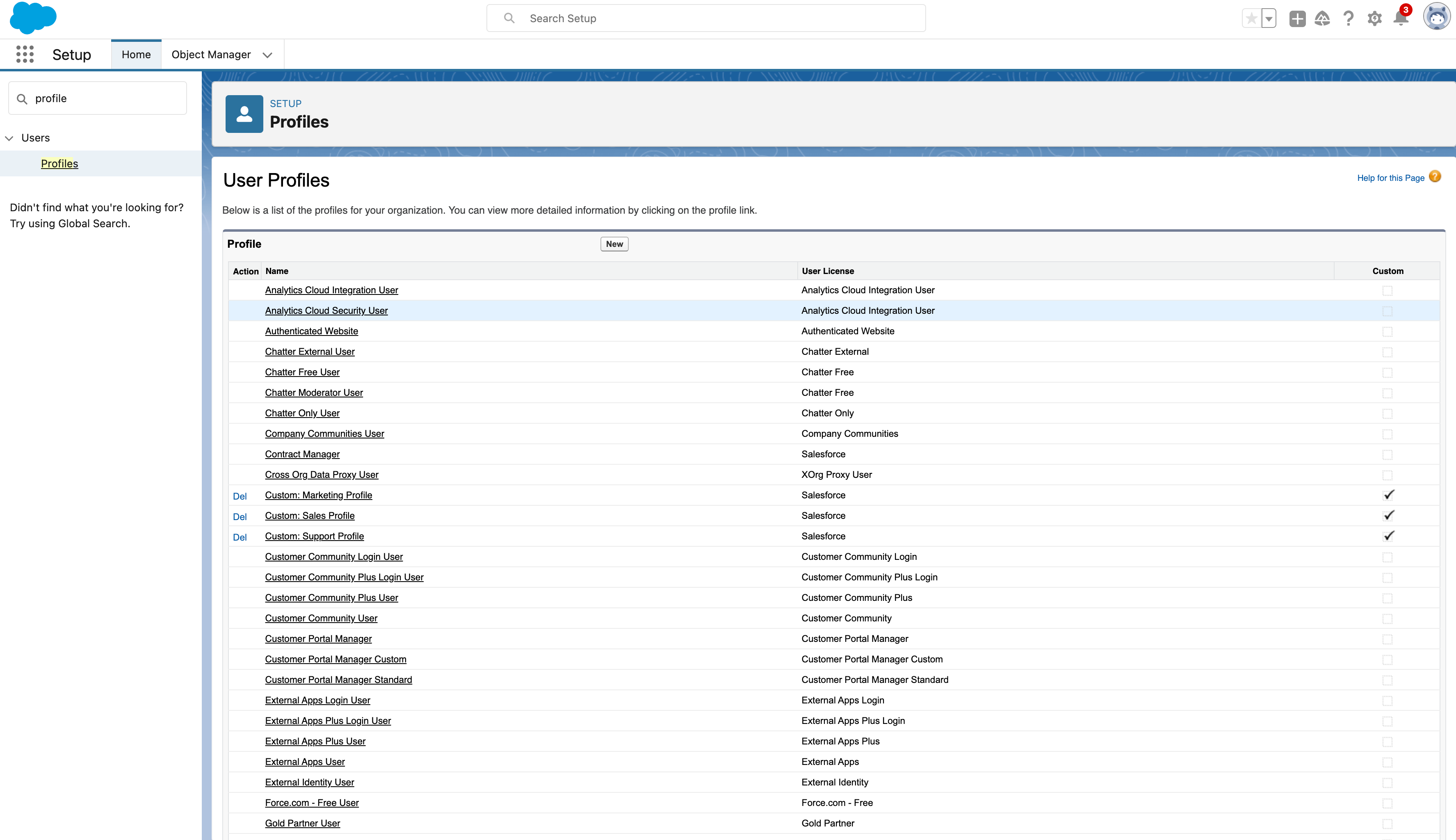Select Profiles in the setup sidebar
This screenshot has height=840, width=1456.
click(59, 163)
